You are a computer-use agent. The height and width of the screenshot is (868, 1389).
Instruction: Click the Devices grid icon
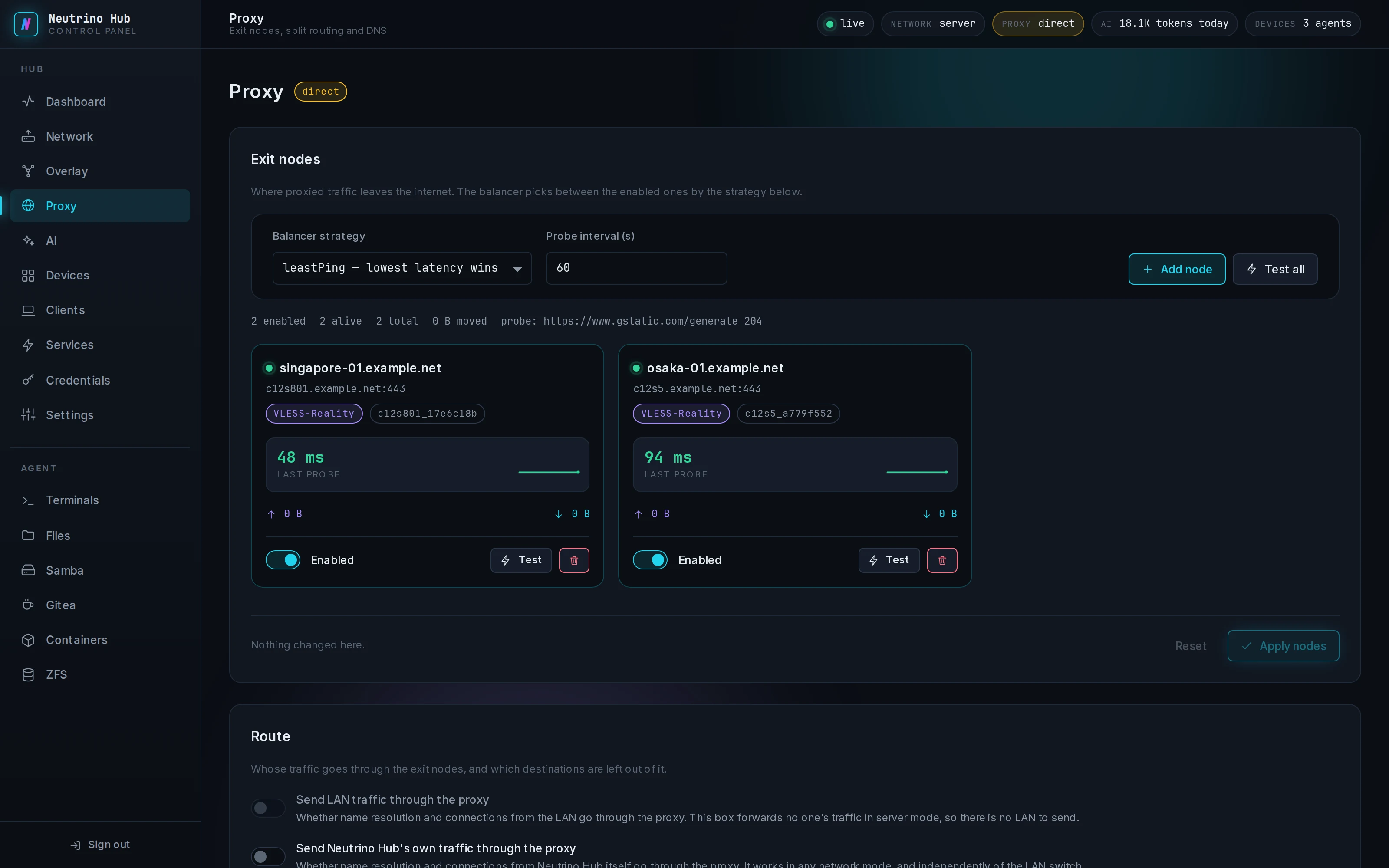coord(28,276)
